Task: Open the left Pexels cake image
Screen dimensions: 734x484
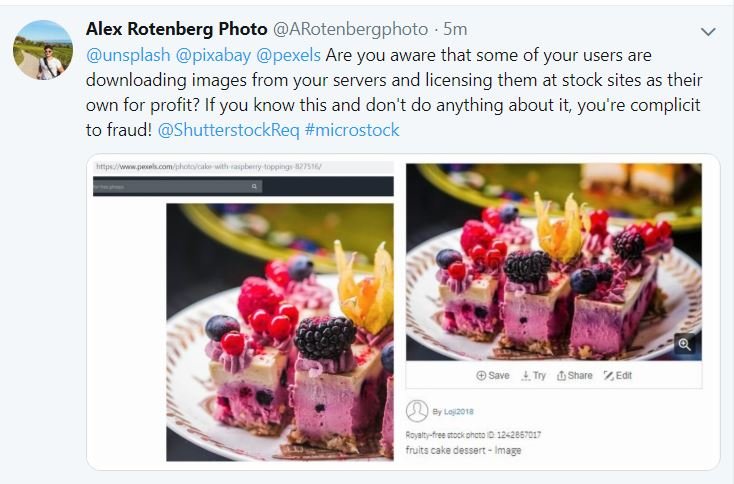Action: (x=279, y=332)
